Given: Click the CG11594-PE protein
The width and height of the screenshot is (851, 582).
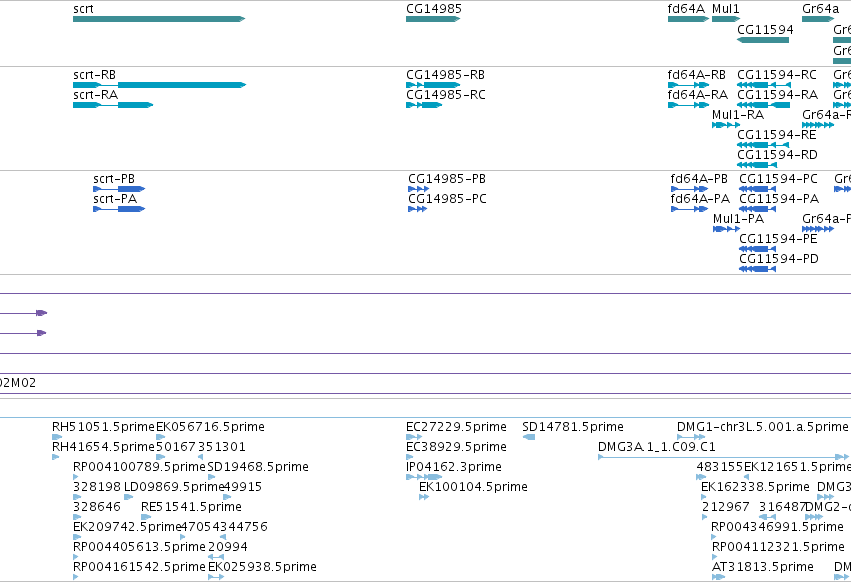Looking at the screenshot, I should click(757, 249).
